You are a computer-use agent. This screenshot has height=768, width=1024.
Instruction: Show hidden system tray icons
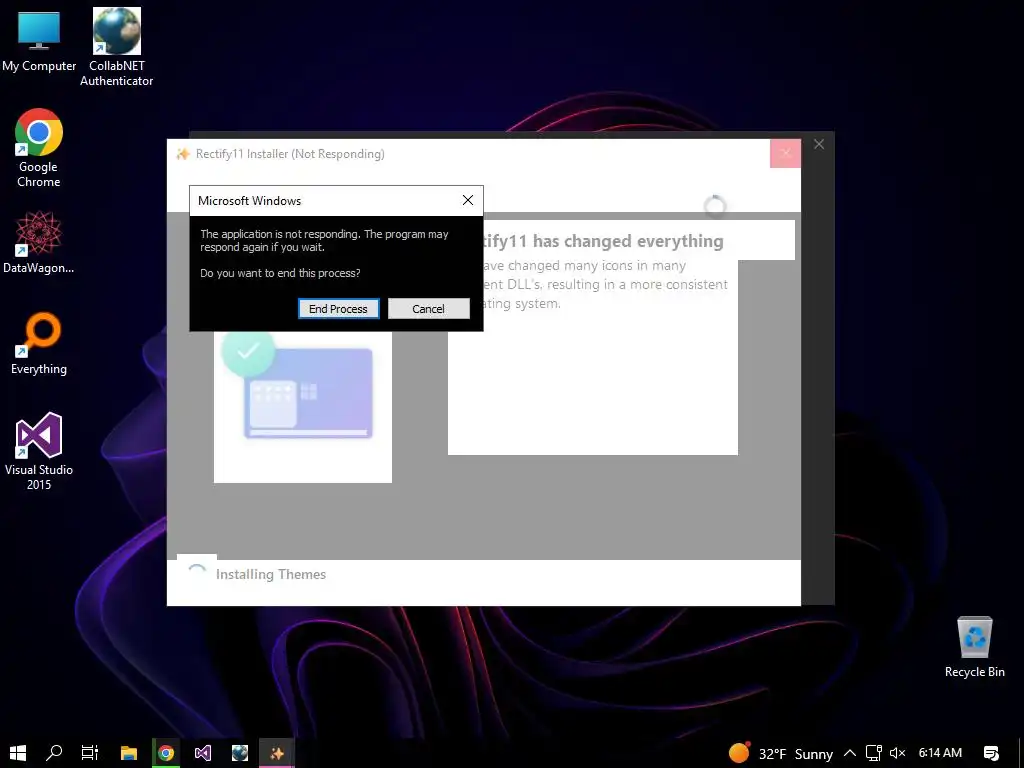pyautogui.click(x=850, y=754)
